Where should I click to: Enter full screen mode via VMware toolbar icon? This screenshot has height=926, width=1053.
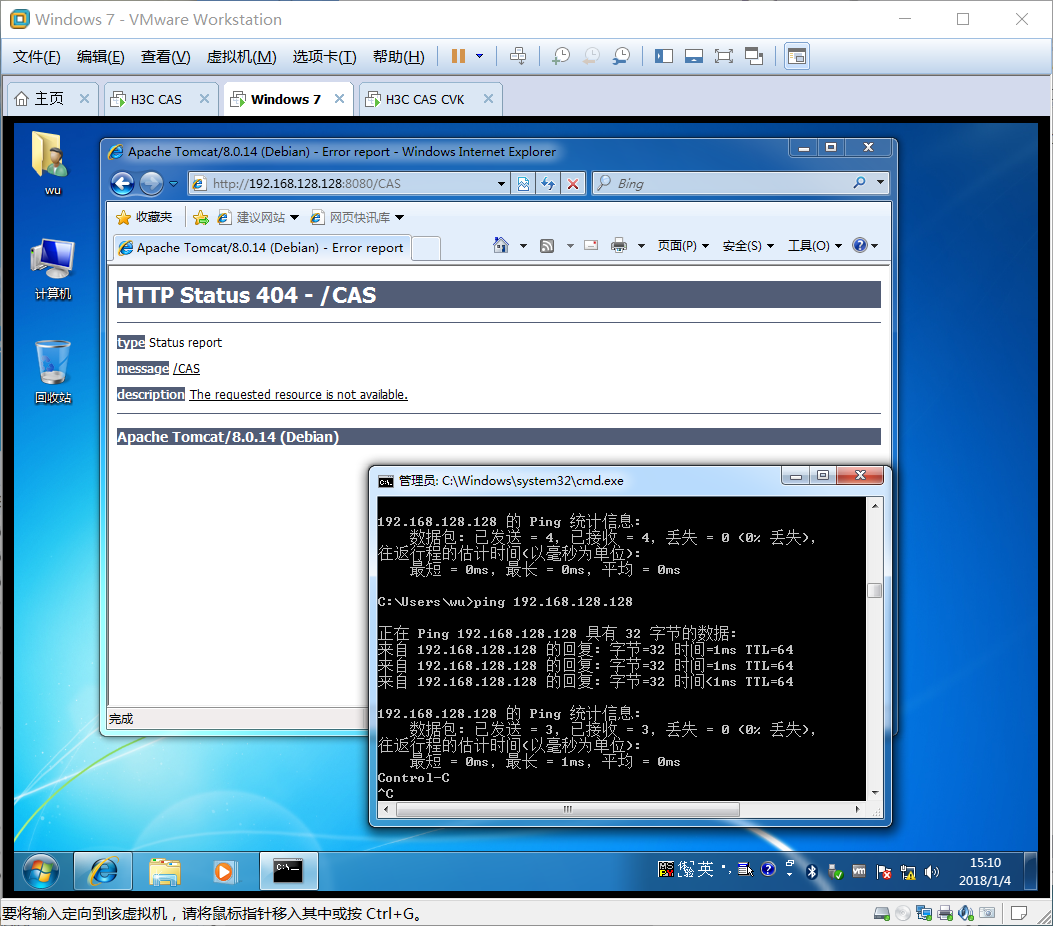click(723, 56)
